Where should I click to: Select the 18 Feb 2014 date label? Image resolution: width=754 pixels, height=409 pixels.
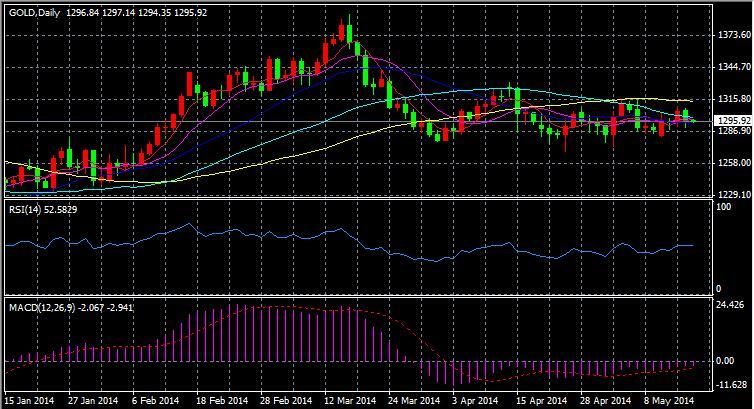(222, 400)
